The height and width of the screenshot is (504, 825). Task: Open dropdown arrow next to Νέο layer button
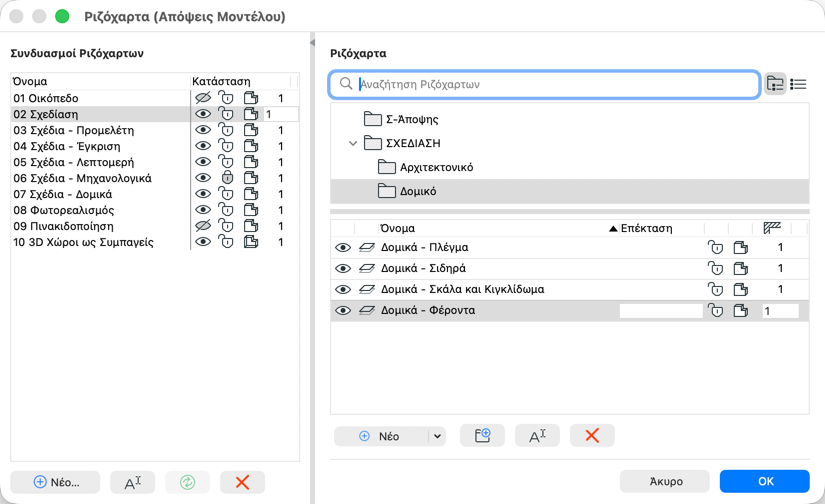437,436
